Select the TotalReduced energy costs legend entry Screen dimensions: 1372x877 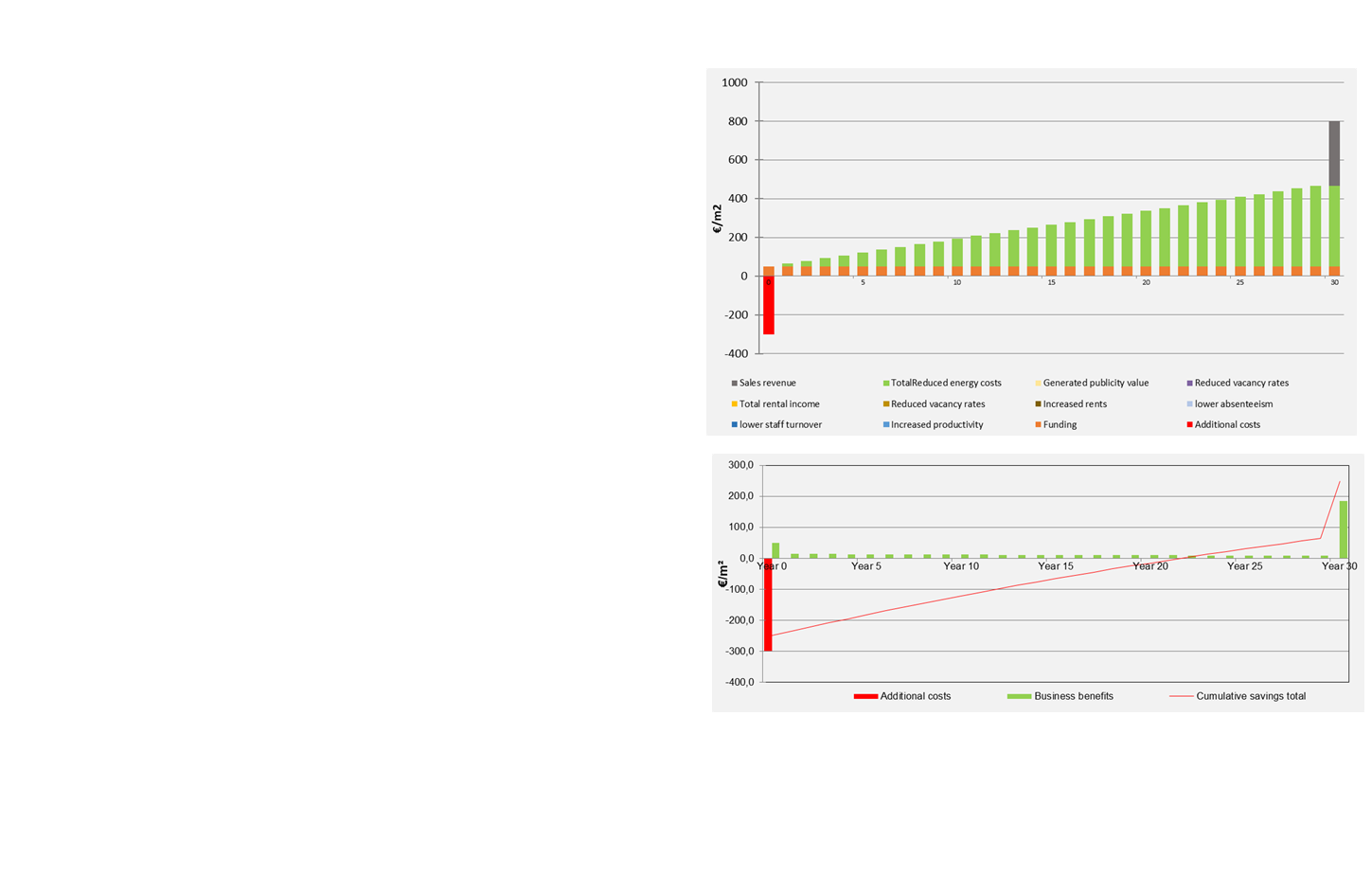pyautogui.click(x=945, y=384)
